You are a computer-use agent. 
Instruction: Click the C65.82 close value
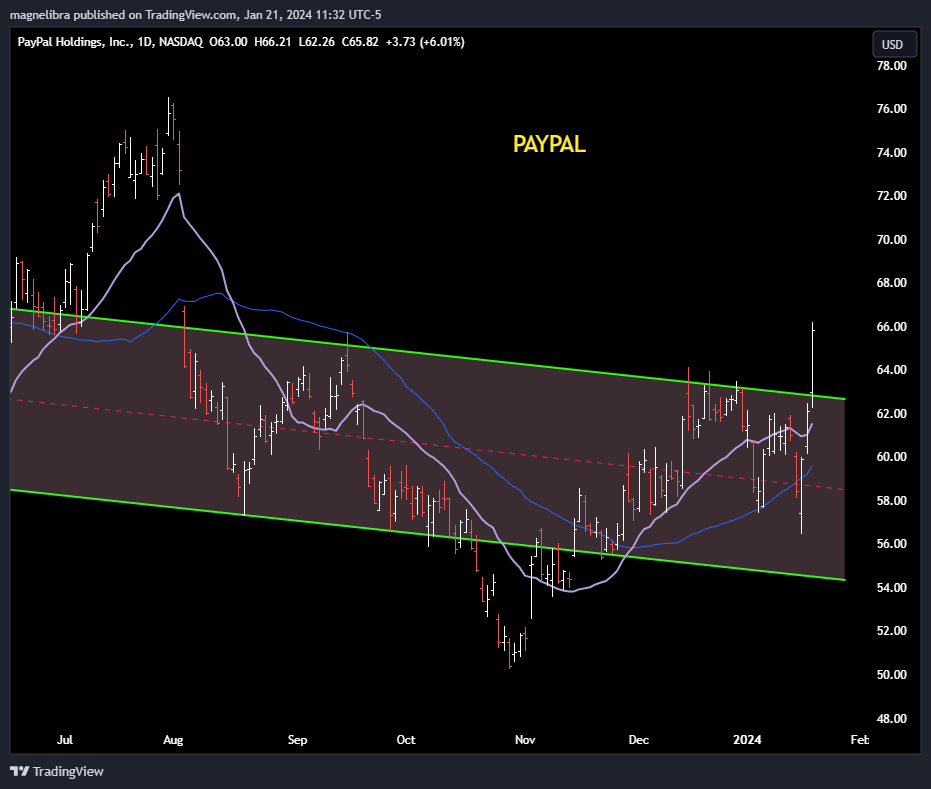(360, 42)
